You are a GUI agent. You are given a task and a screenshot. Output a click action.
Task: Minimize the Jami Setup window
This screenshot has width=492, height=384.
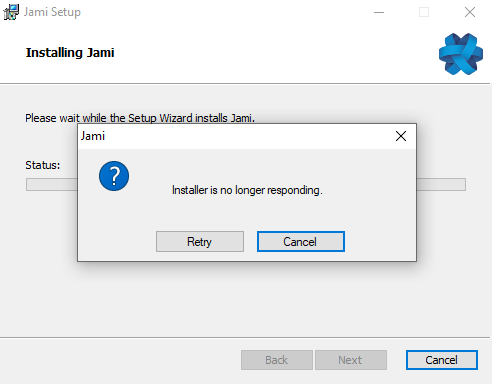tap(379, 12)
